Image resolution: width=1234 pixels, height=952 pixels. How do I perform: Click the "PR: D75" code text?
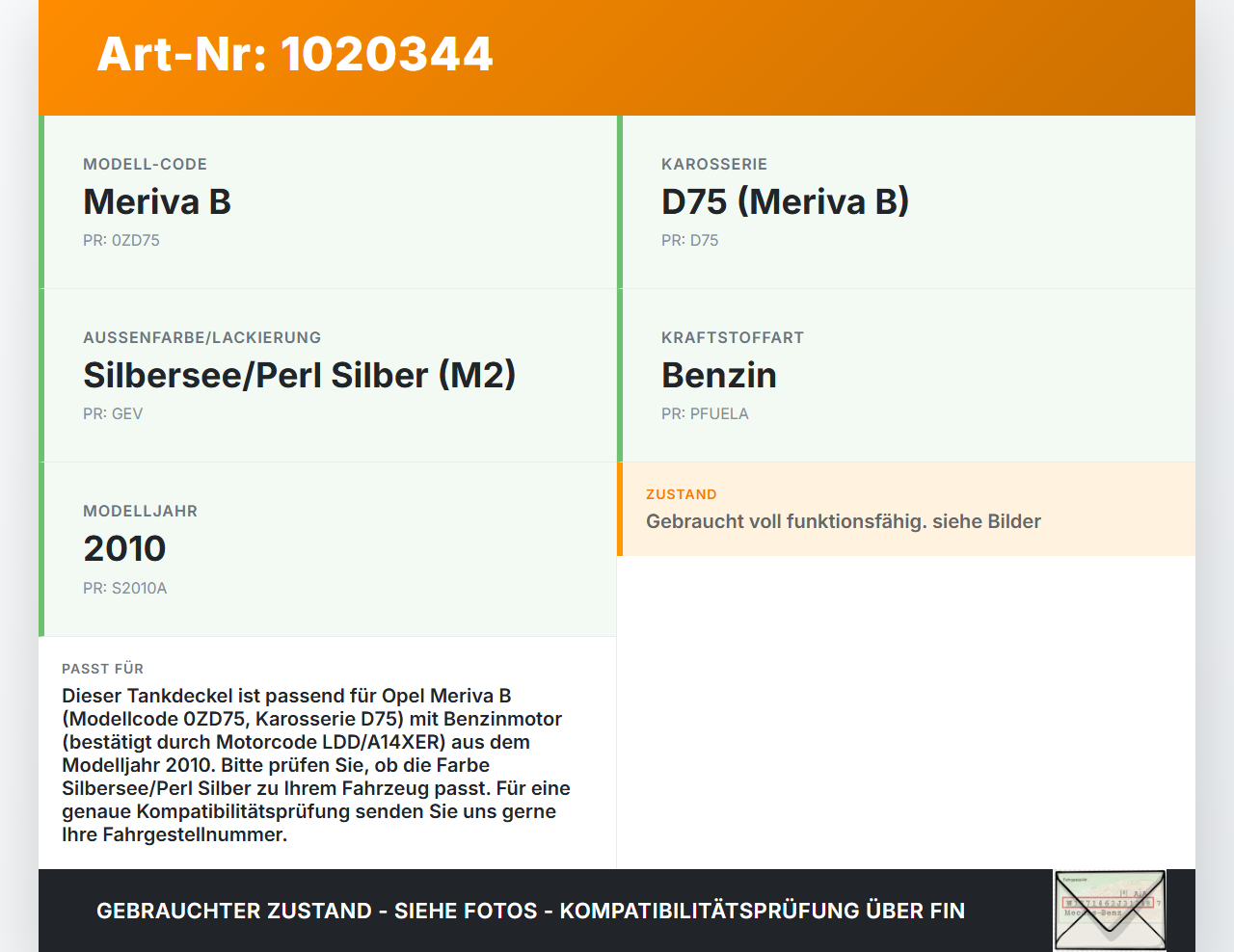[689, 240]
